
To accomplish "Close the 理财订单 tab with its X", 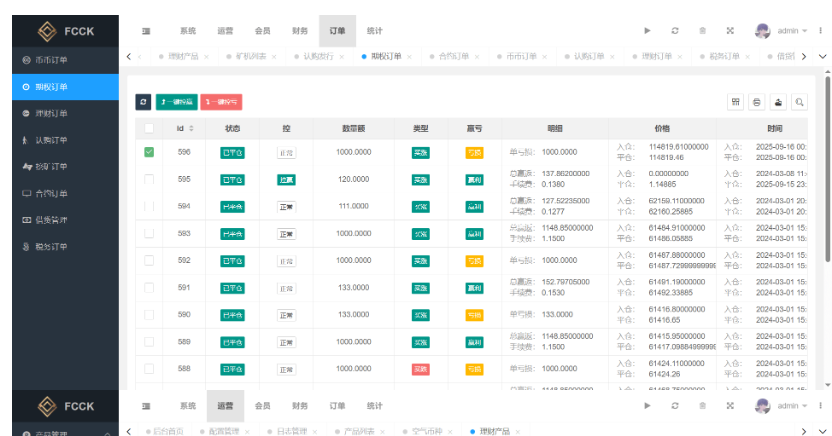I will pyautogui.click(x=680, y=57).
